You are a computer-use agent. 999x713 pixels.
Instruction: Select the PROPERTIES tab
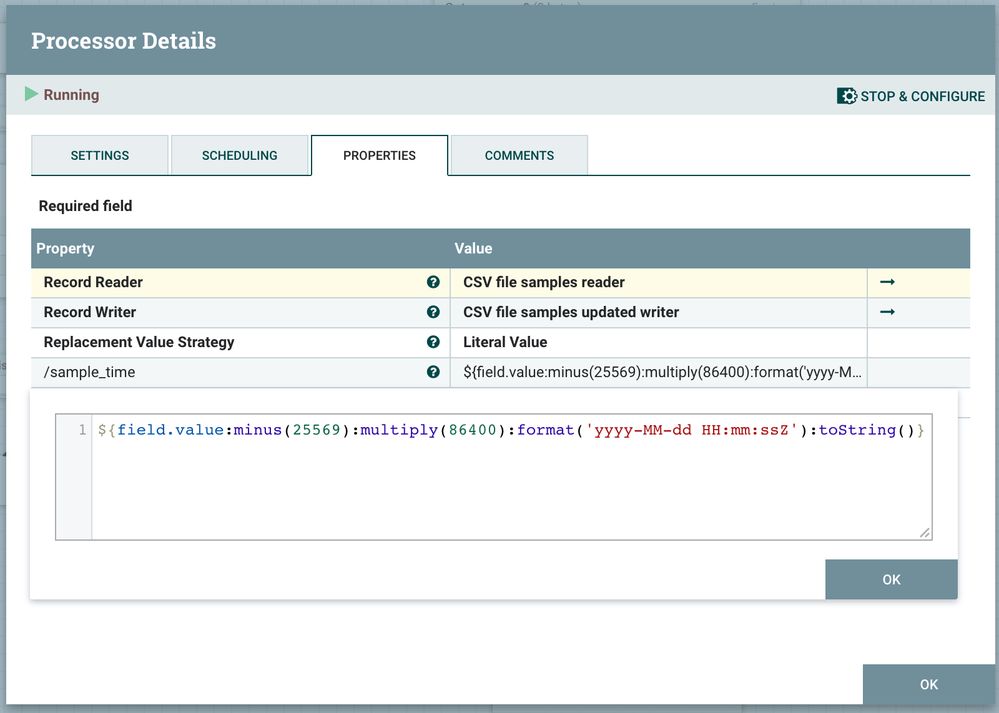click(379, 156)
